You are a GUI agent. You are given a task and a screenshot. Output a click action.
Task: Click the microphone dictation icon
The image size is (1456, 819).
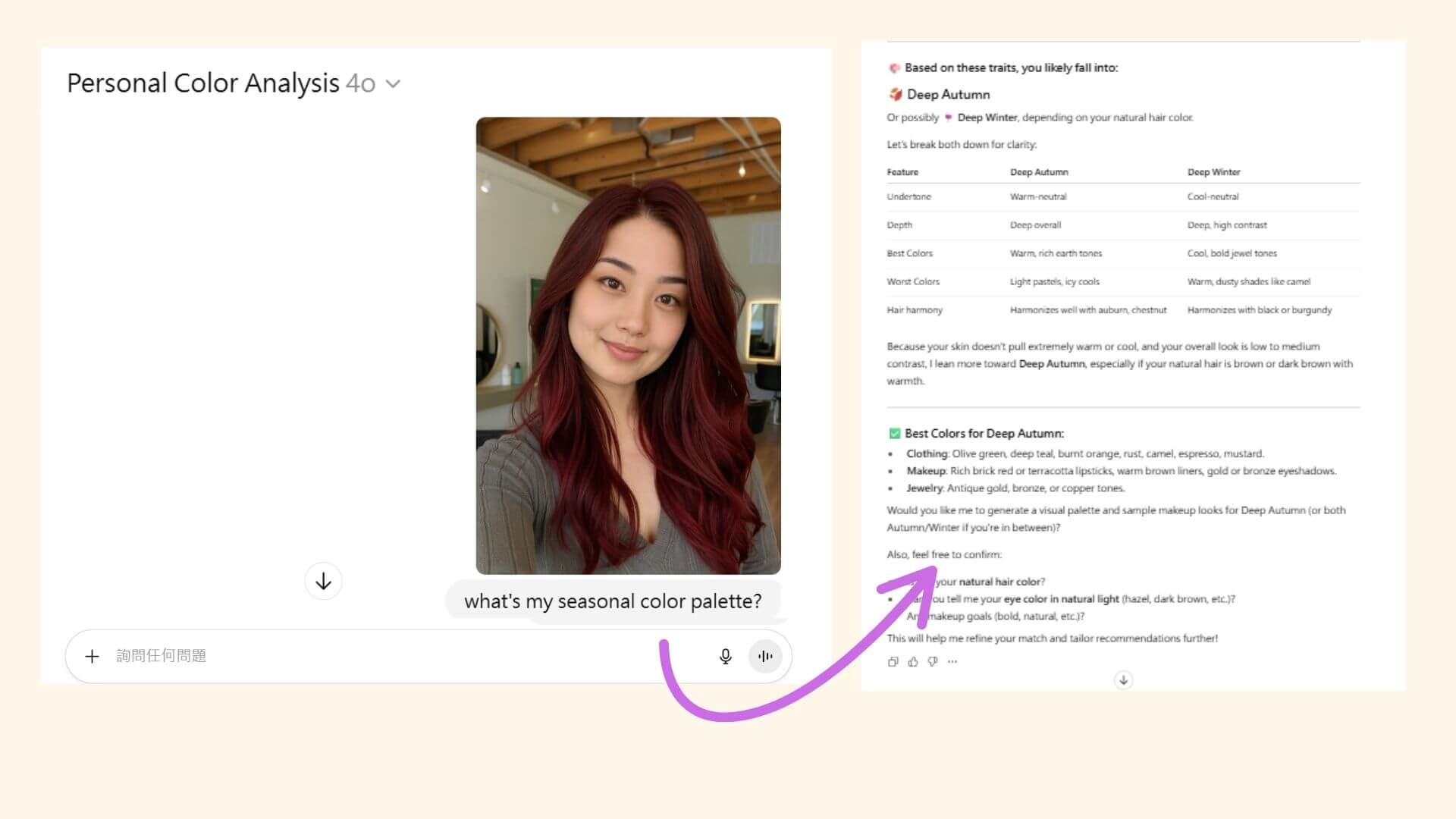click(725, 656)
